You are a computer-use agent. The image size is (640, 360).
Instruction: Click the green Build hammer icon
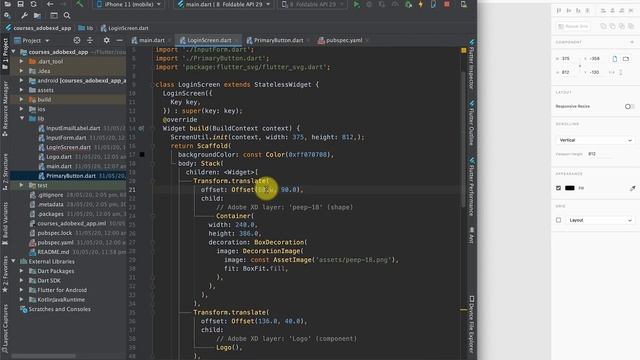tap(79, 4)
